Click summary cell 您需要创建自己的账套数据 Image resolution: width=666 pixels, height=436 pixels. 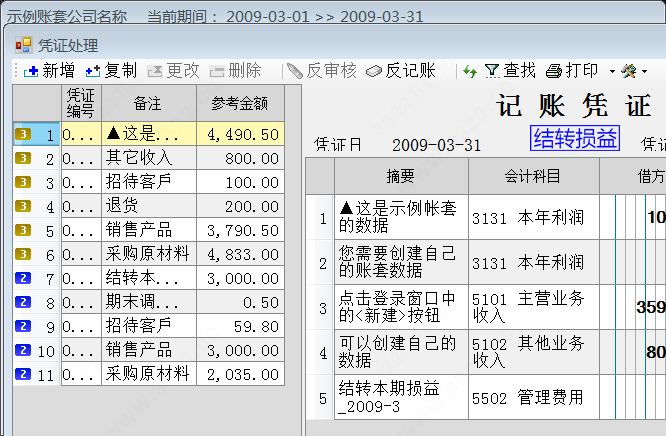pyautogui.click(x=401, y=262)
